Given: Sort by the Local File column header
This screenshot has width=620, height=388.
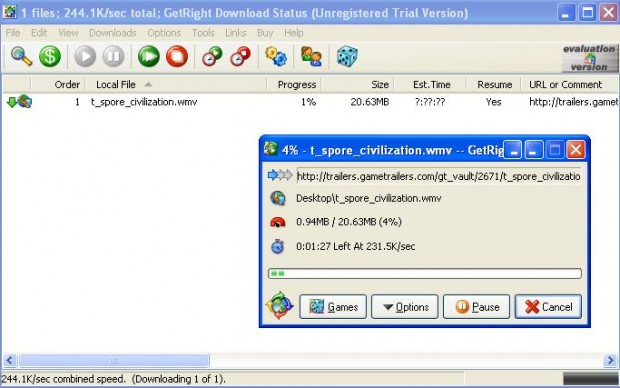Looking at the screenshot, I should [x=176, y=84].
